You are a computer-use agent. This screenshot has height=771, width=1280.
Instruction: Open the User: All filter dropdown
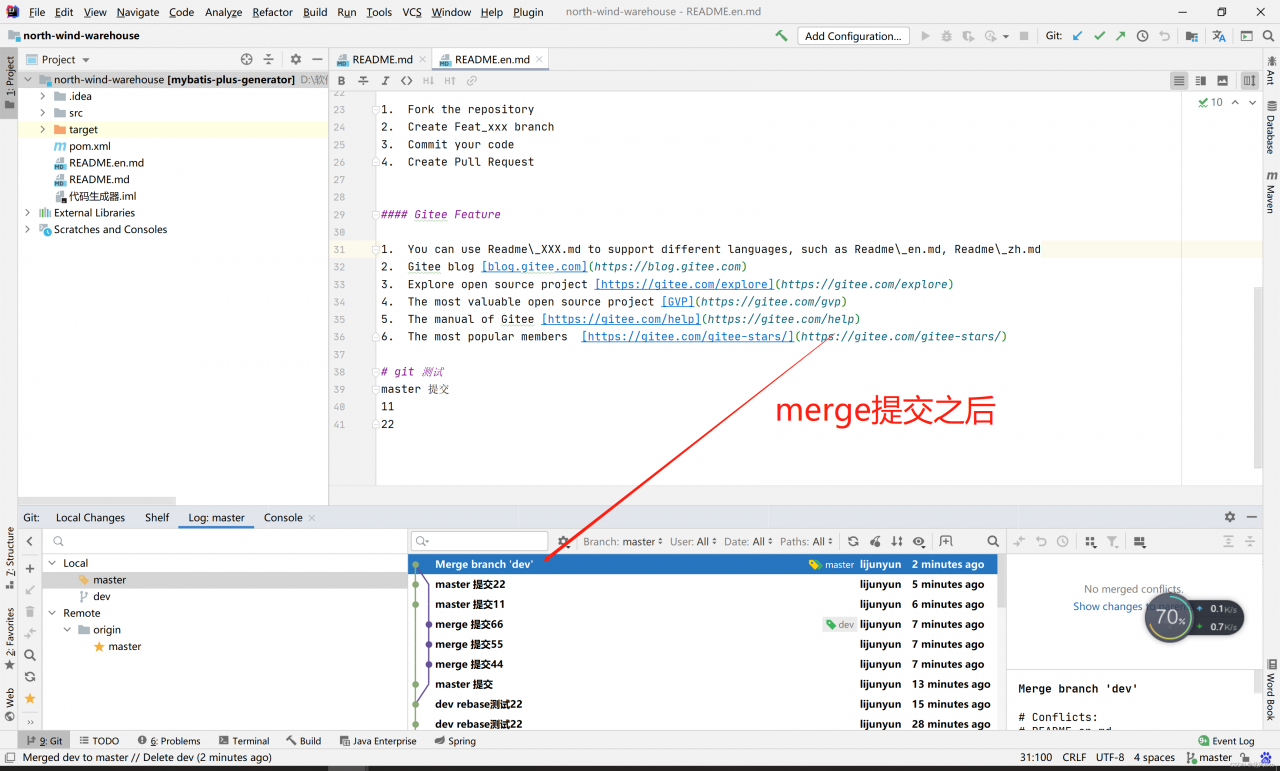point(693,542)
